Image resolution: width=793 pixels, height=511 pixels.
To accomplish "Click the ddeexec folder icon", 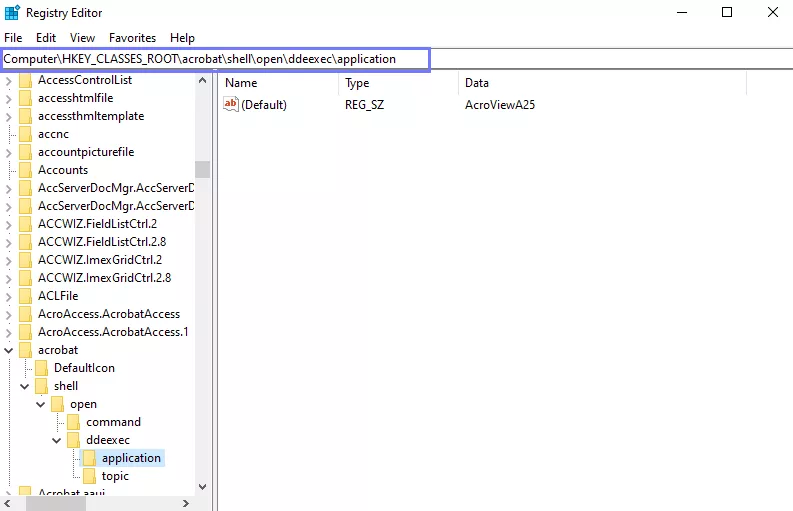I will (73, 440).
